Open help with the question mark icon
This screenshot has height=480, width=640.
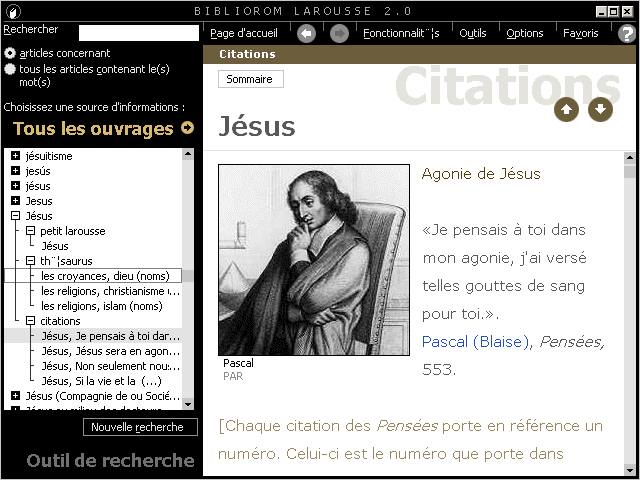(627, 33)
